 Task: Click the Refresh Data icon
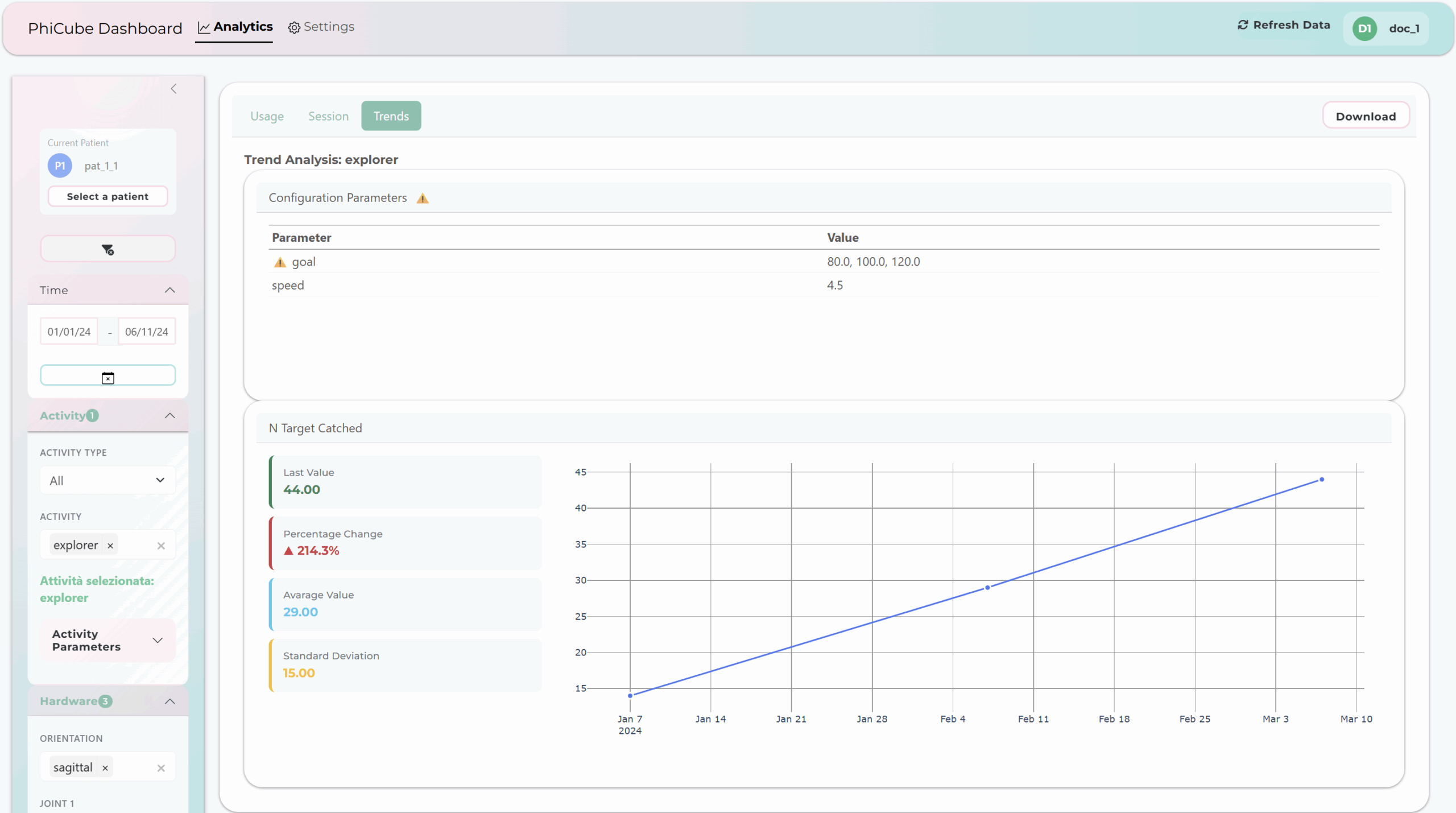coord(1243,25)
